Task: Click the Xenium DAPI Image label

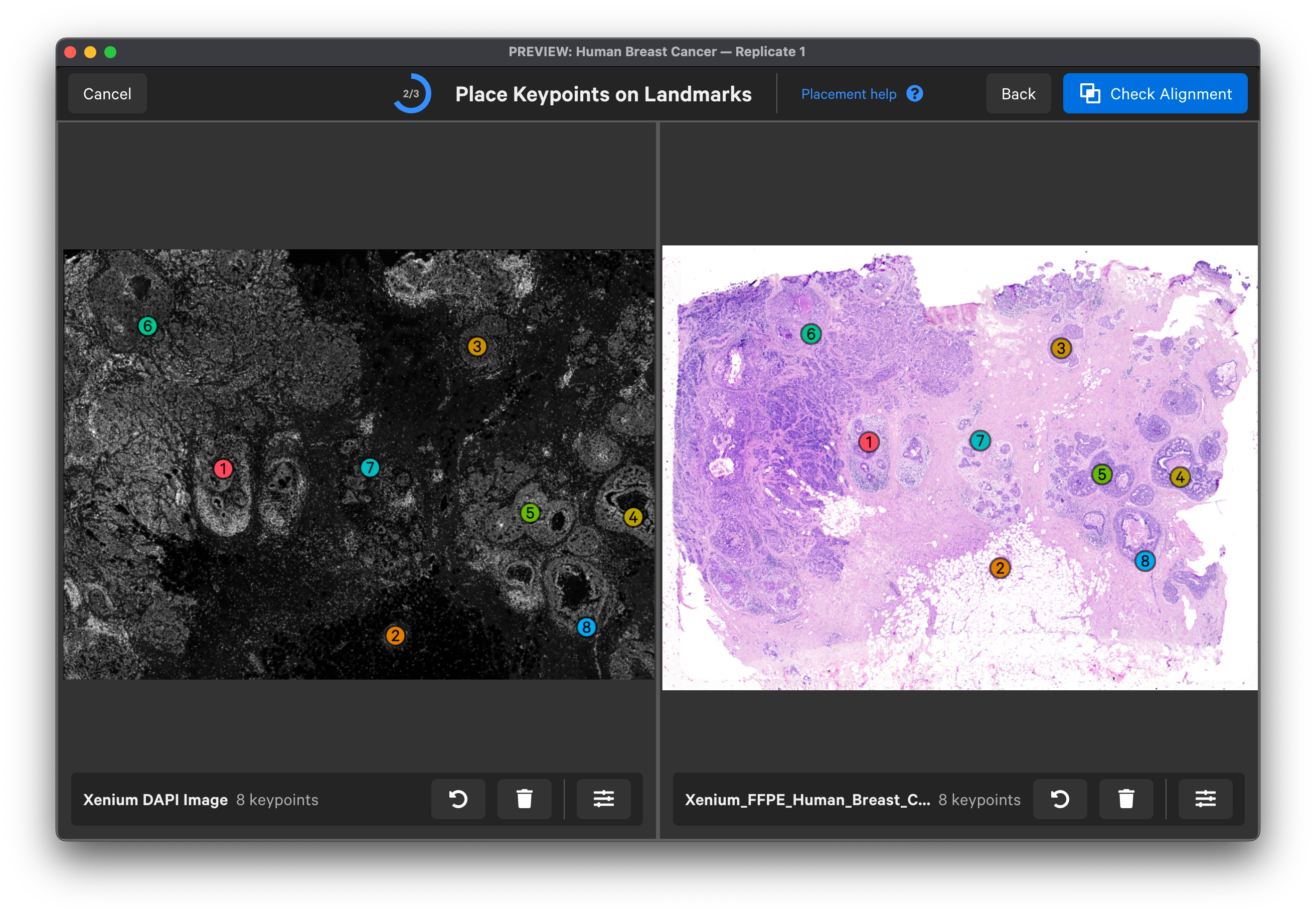Action: 155,800
